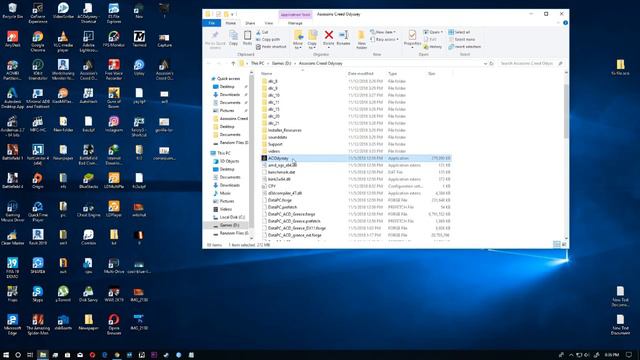Select the benchmark.dat file
Viewport: 640px width, 360px height.
point(356,172)
